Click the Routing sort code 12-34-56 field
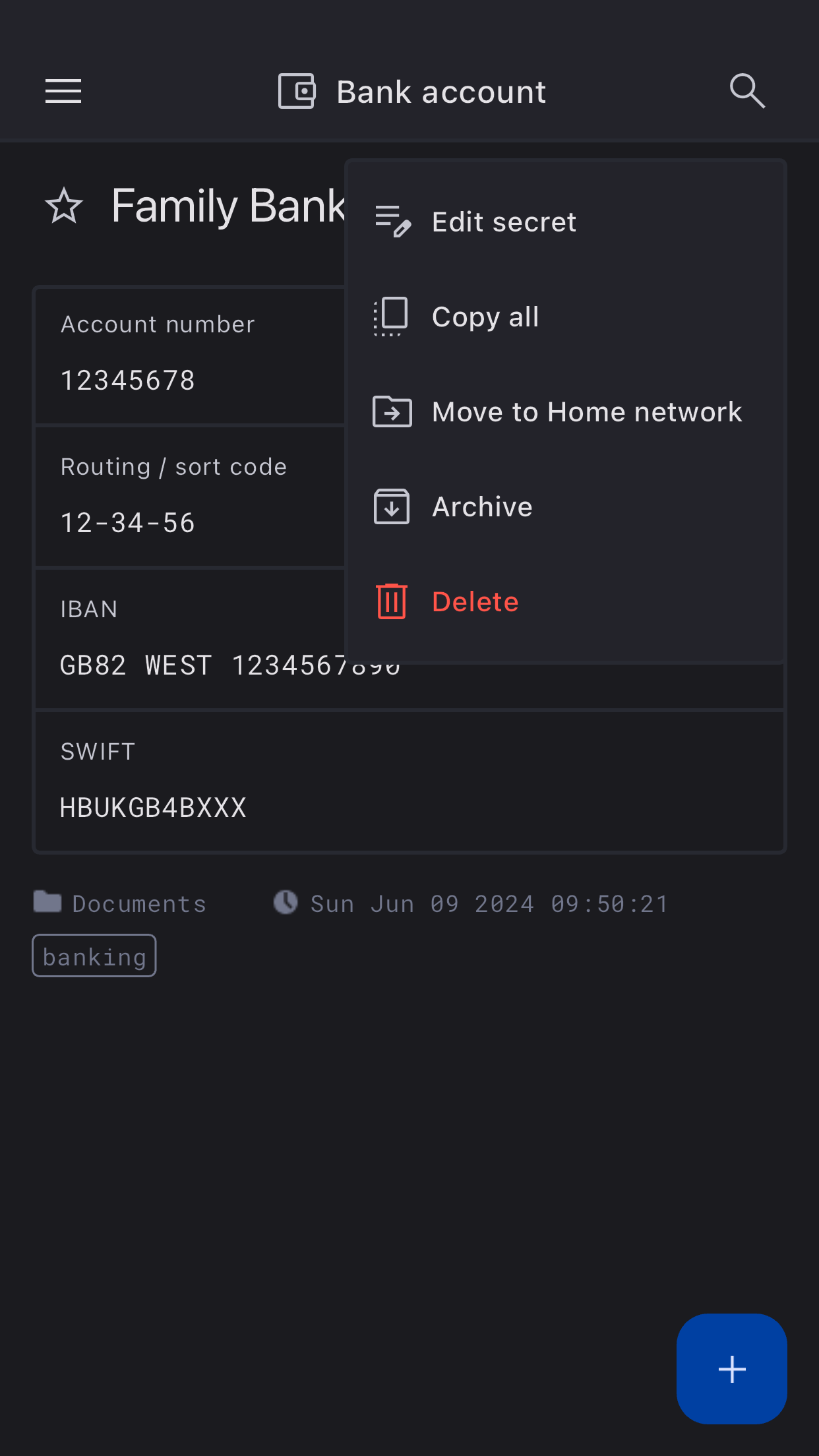This screenshot has width=819, height=1456. point(129,523)
